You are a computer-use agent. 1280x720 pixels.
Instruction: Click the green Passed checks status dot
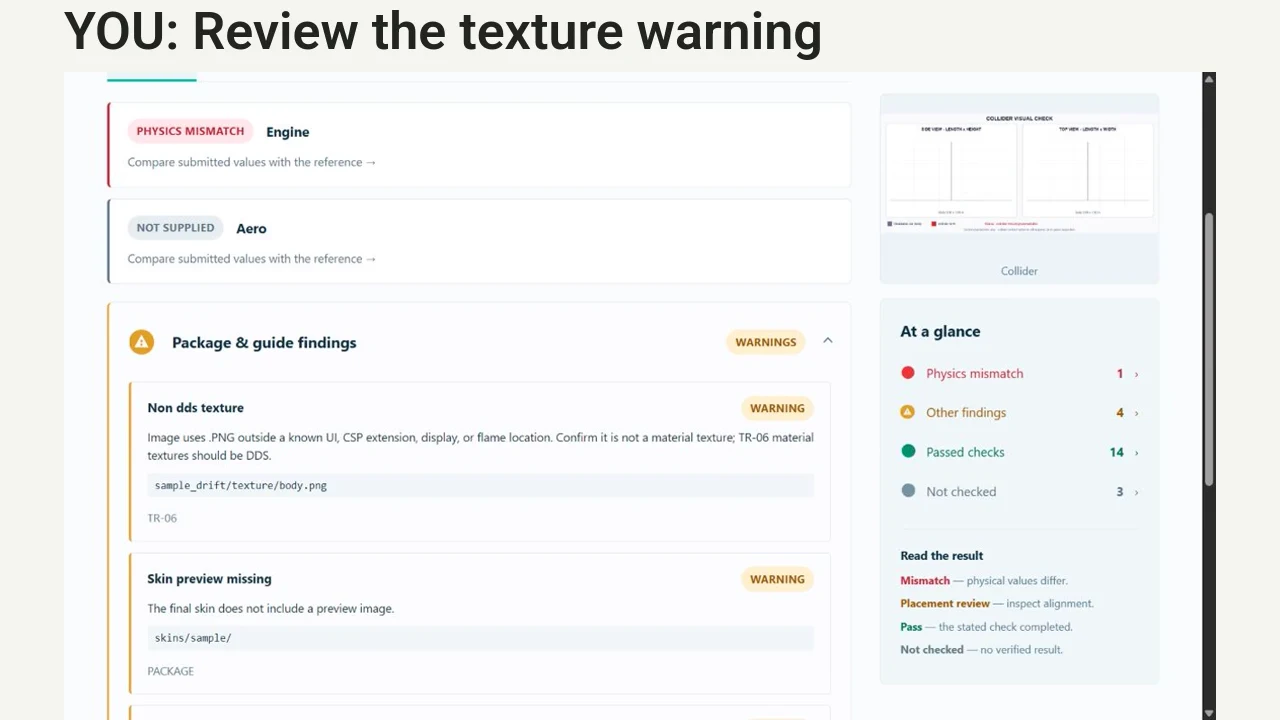coord(908,452)
